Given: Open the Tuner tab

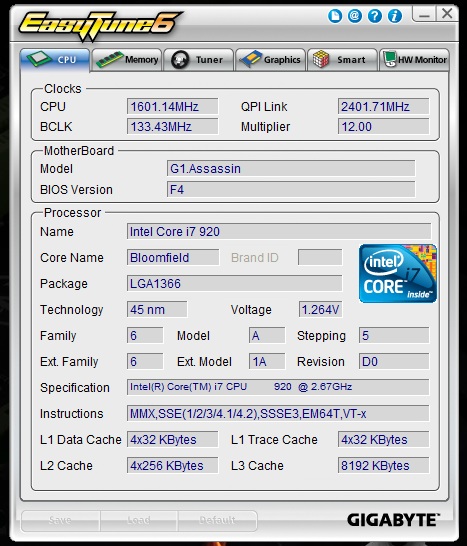Looking at the screenshot, I should (x=199, y=60).
